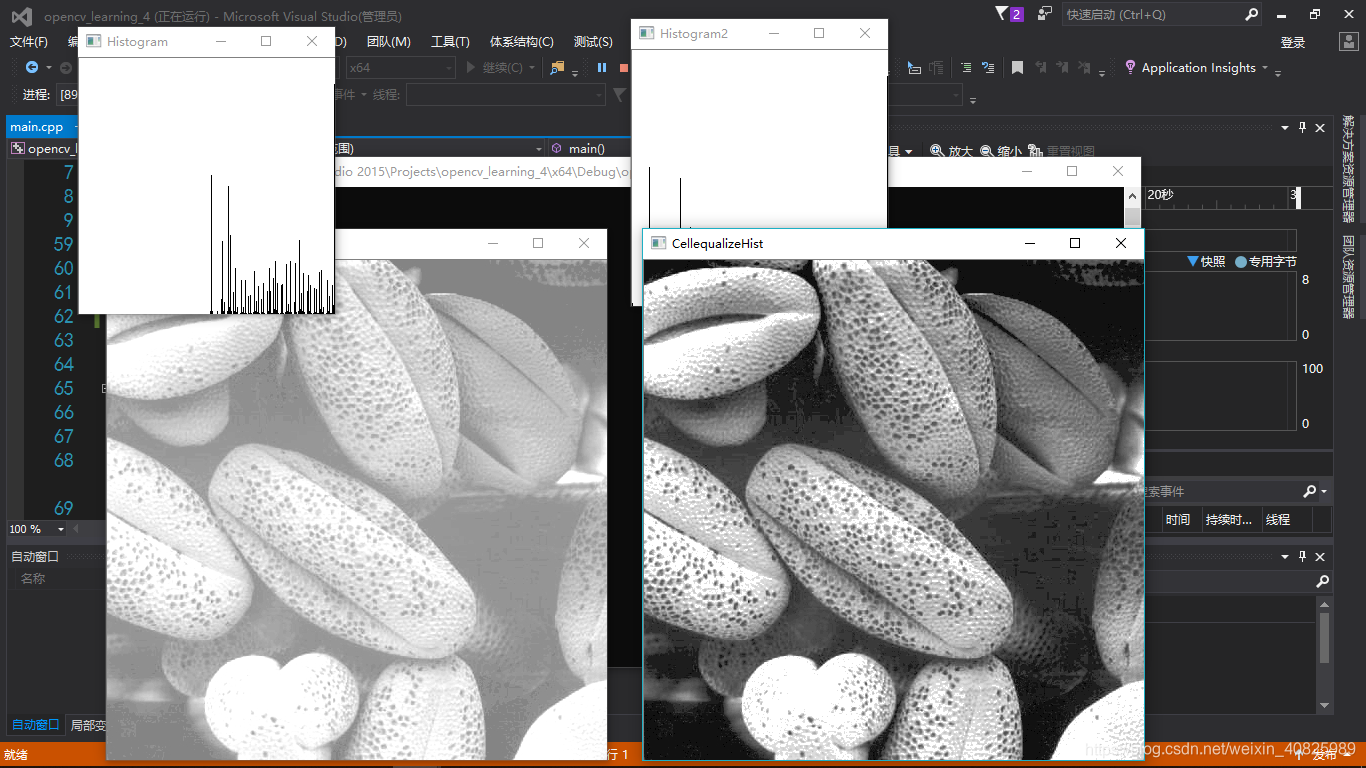Screen dimensions: 1366x768
Task: Open diagnostic tools window options dropdown
Action: coord(1286,128)
